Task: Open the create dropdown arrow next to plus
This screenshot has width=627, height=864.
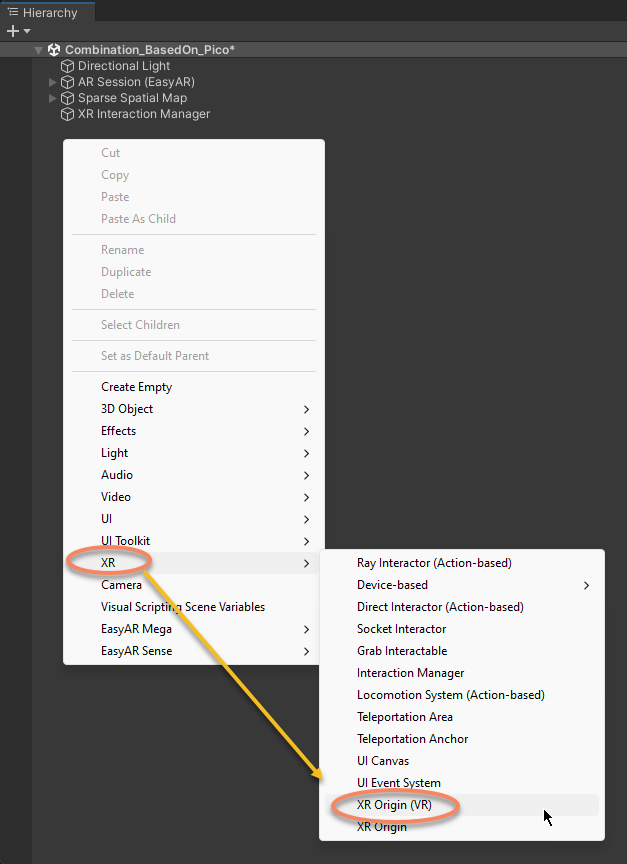Action: 27,32
